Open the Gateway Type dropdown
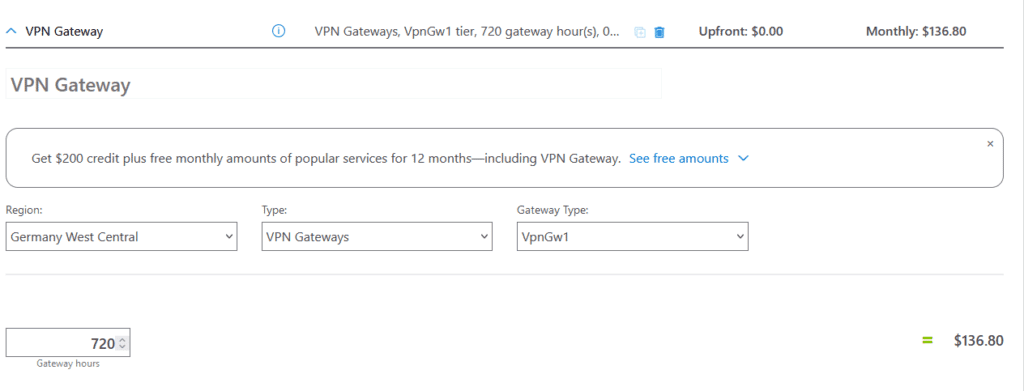Screen dimensions: 1024x391 tap(632, 236)
